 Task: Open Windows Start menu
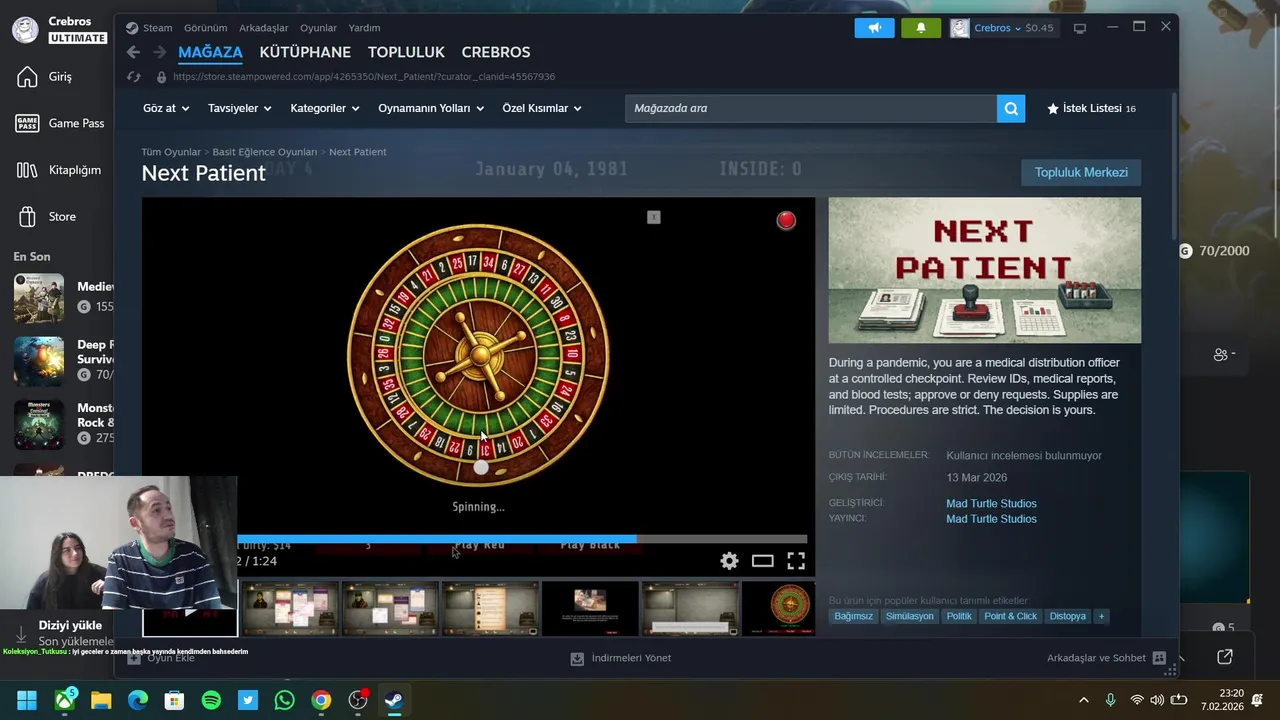(27, 700)
